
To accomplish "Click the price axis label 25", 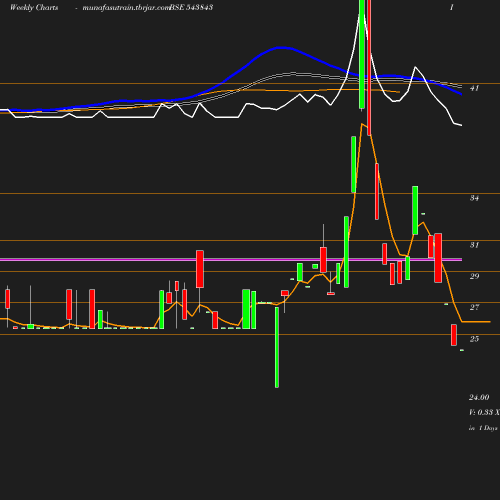I will 474,339.
